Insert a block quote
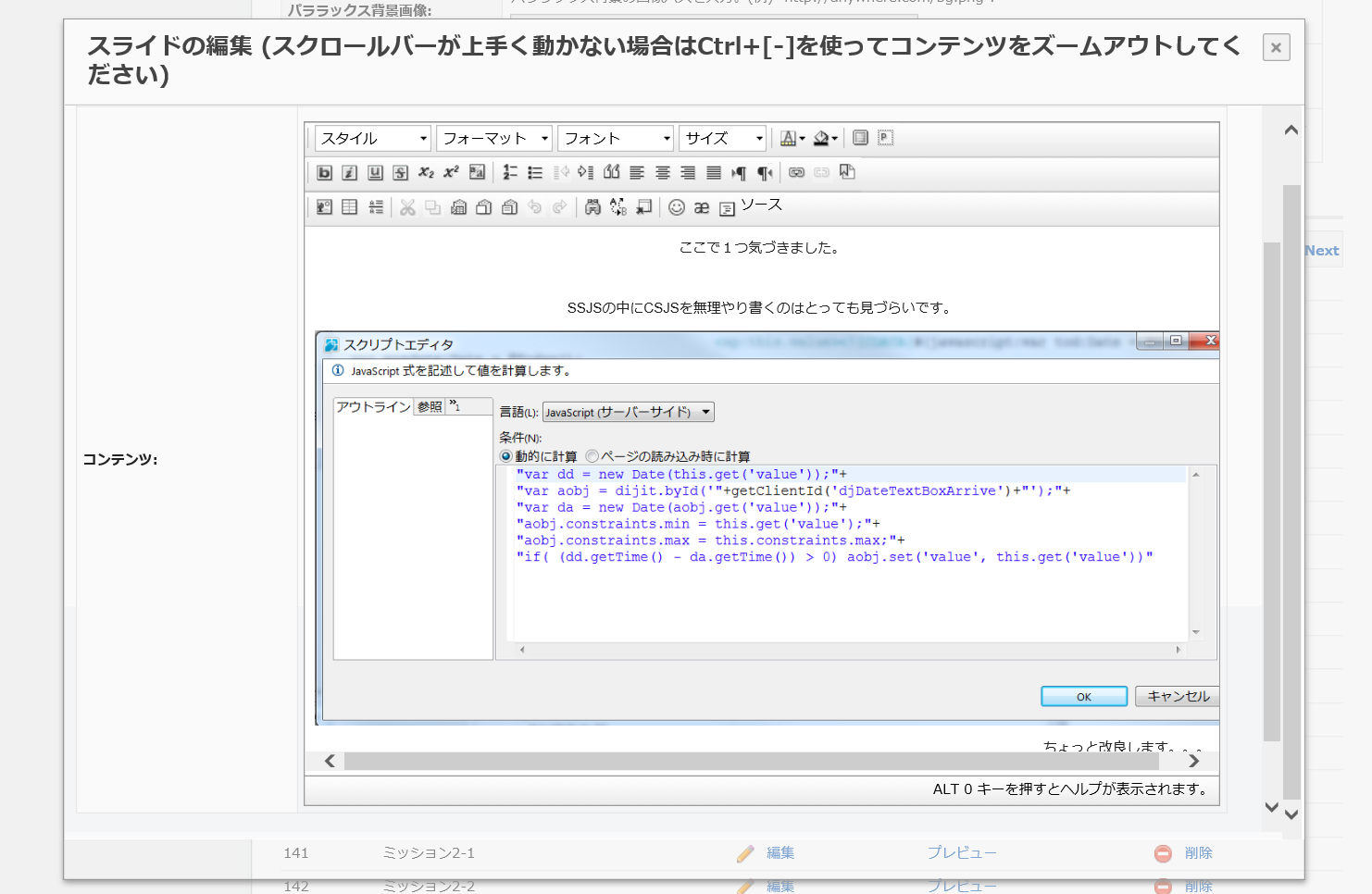The width and height of the screenshot is (1372, 894). (611, 172)
